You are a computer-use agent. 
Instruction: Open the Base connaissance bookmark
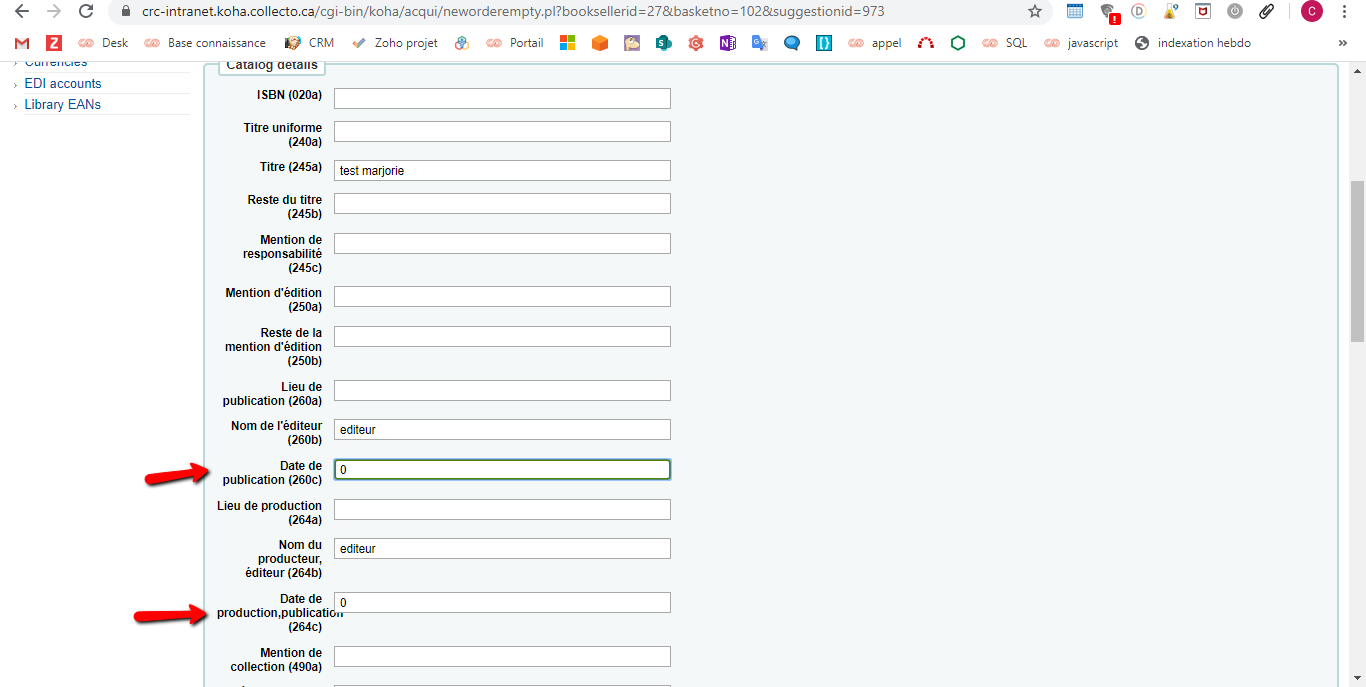click(205, 43)
